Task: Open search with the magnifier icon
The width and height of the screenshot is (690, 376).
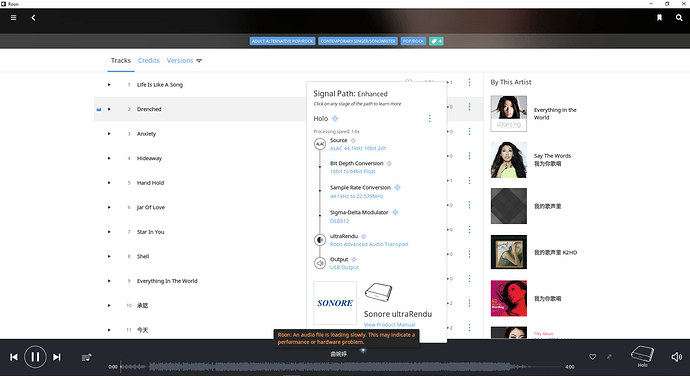Action: (679, 18)
